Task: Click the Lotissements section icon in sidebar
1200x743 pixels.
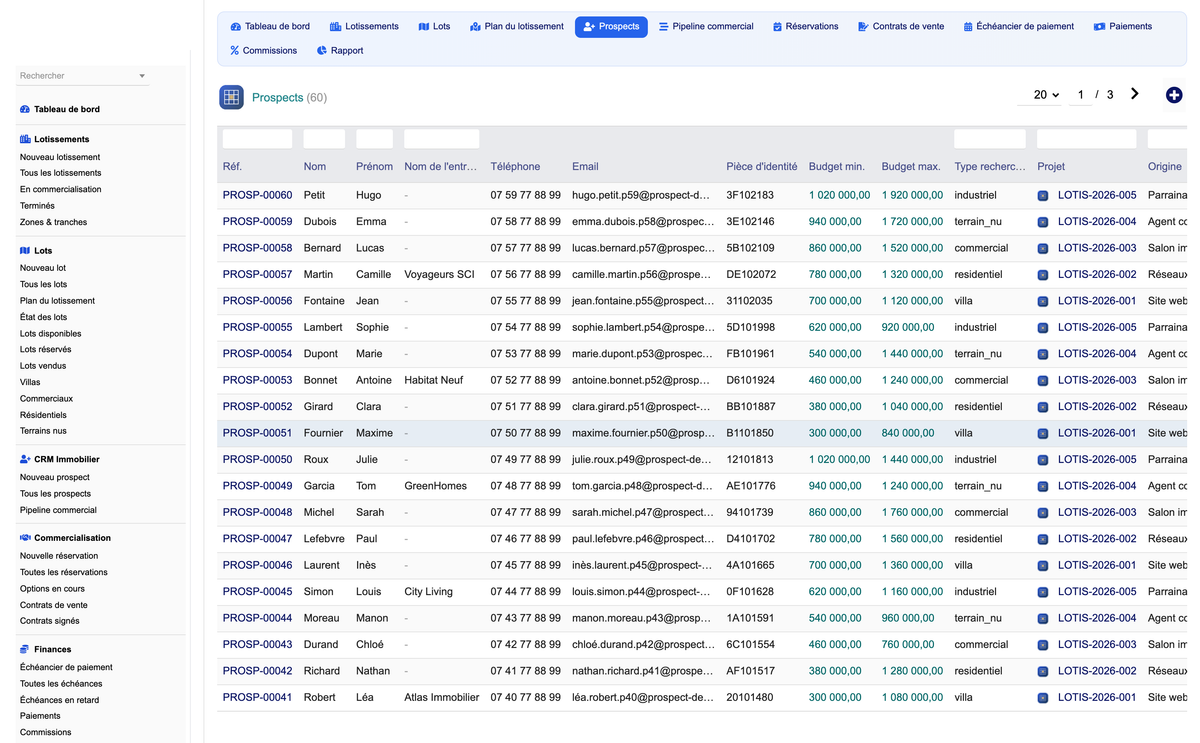Action: click(x=25, y=139)
